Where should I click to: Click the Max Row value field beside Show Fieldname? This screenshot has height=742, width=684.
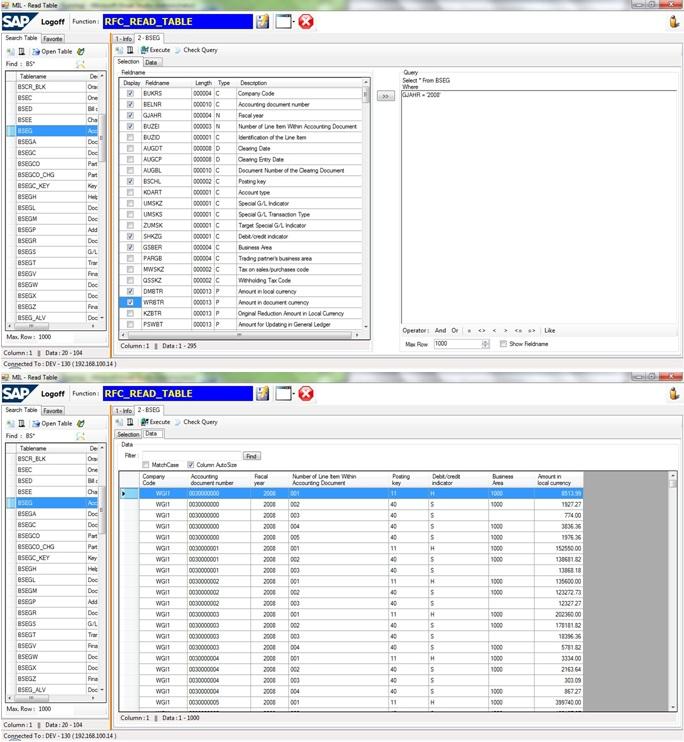coord(457,344)
